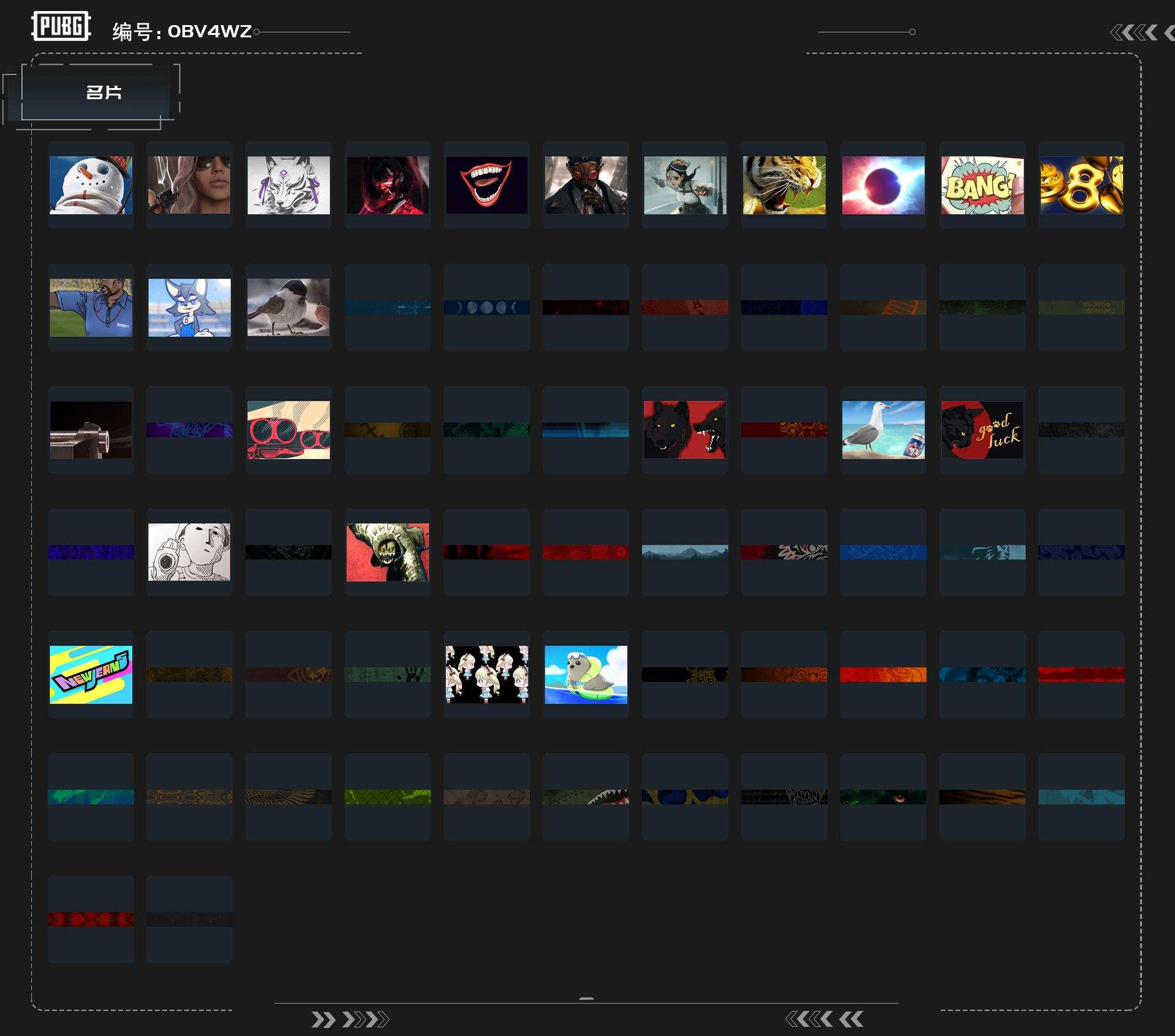Image resolution: width=1175 pixels, height=1036 pixels.
Task: Select the ID text 编号: OBV4WZ
Action: coord(182,31)
